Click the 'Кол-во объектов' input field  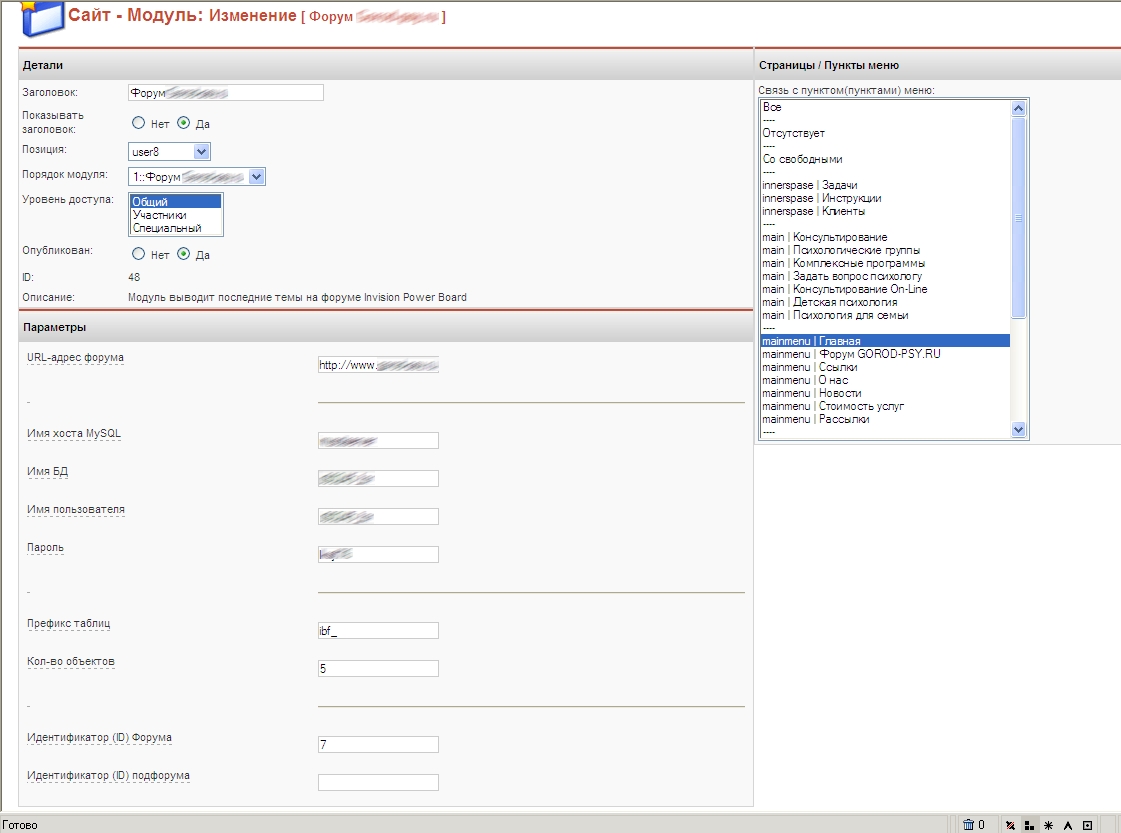click(x=378, y=668)
